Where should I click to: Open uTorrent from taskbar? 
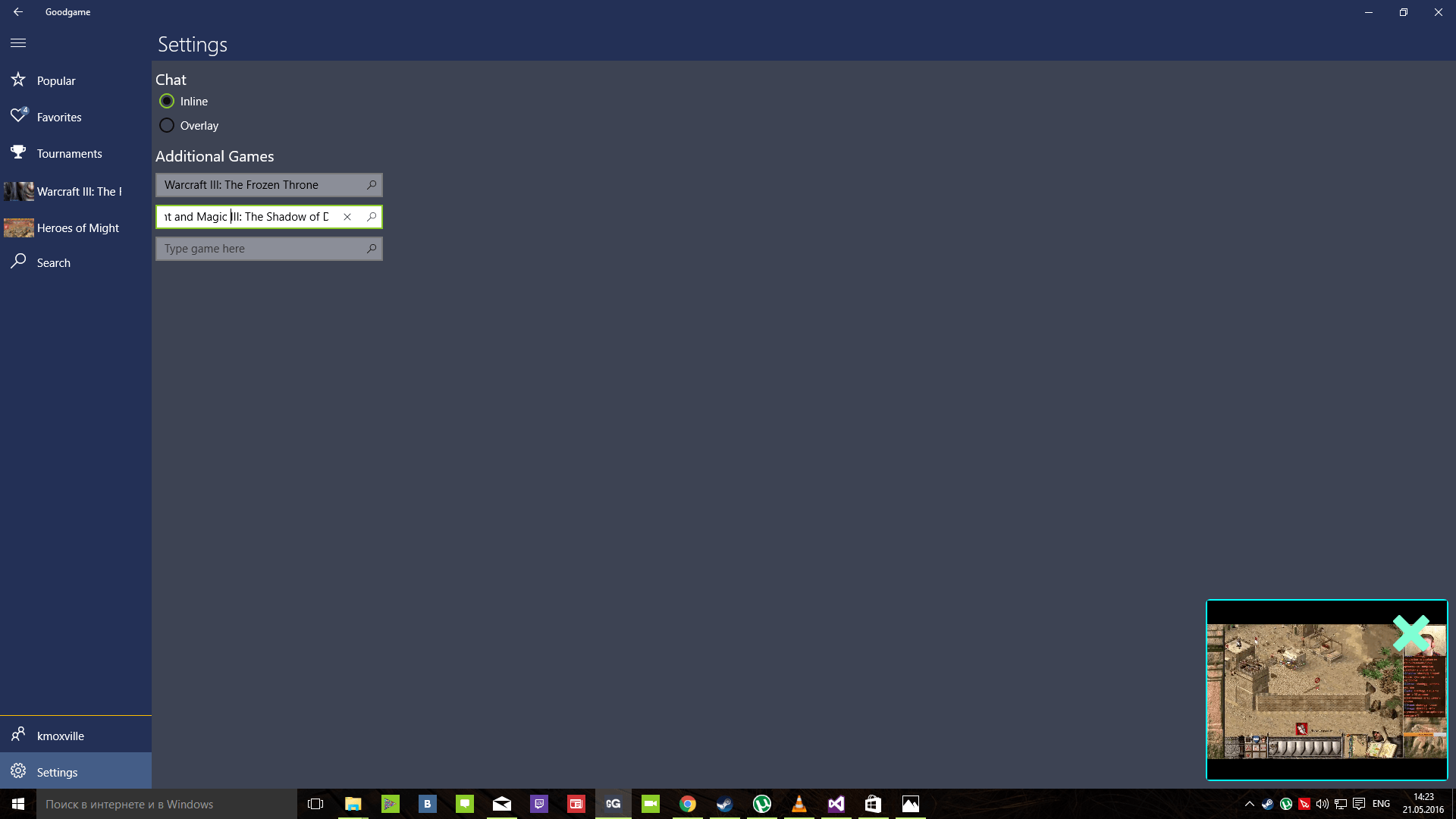tap(762, 804)
